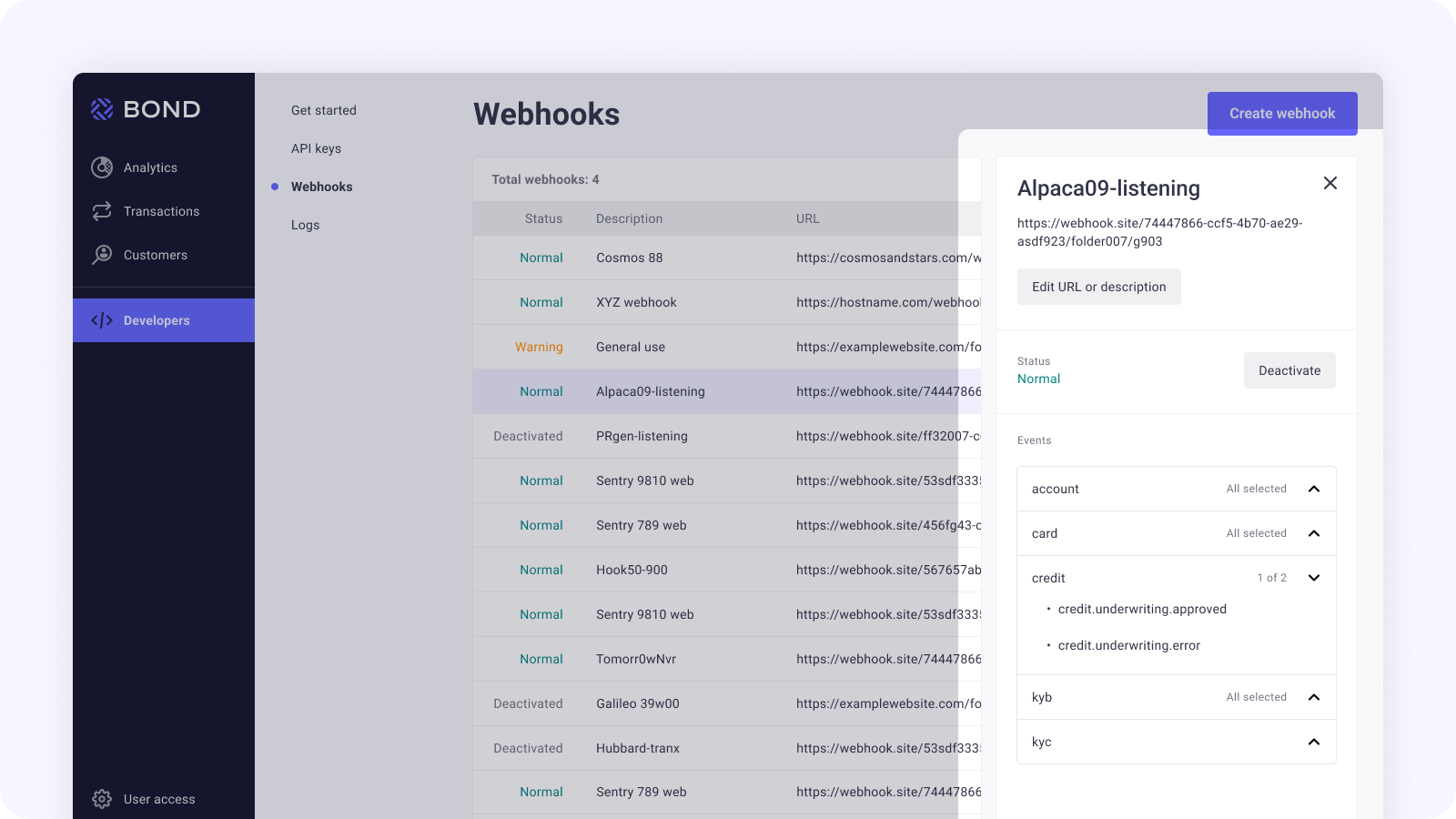Open the Logs page

tap(305, 225)
